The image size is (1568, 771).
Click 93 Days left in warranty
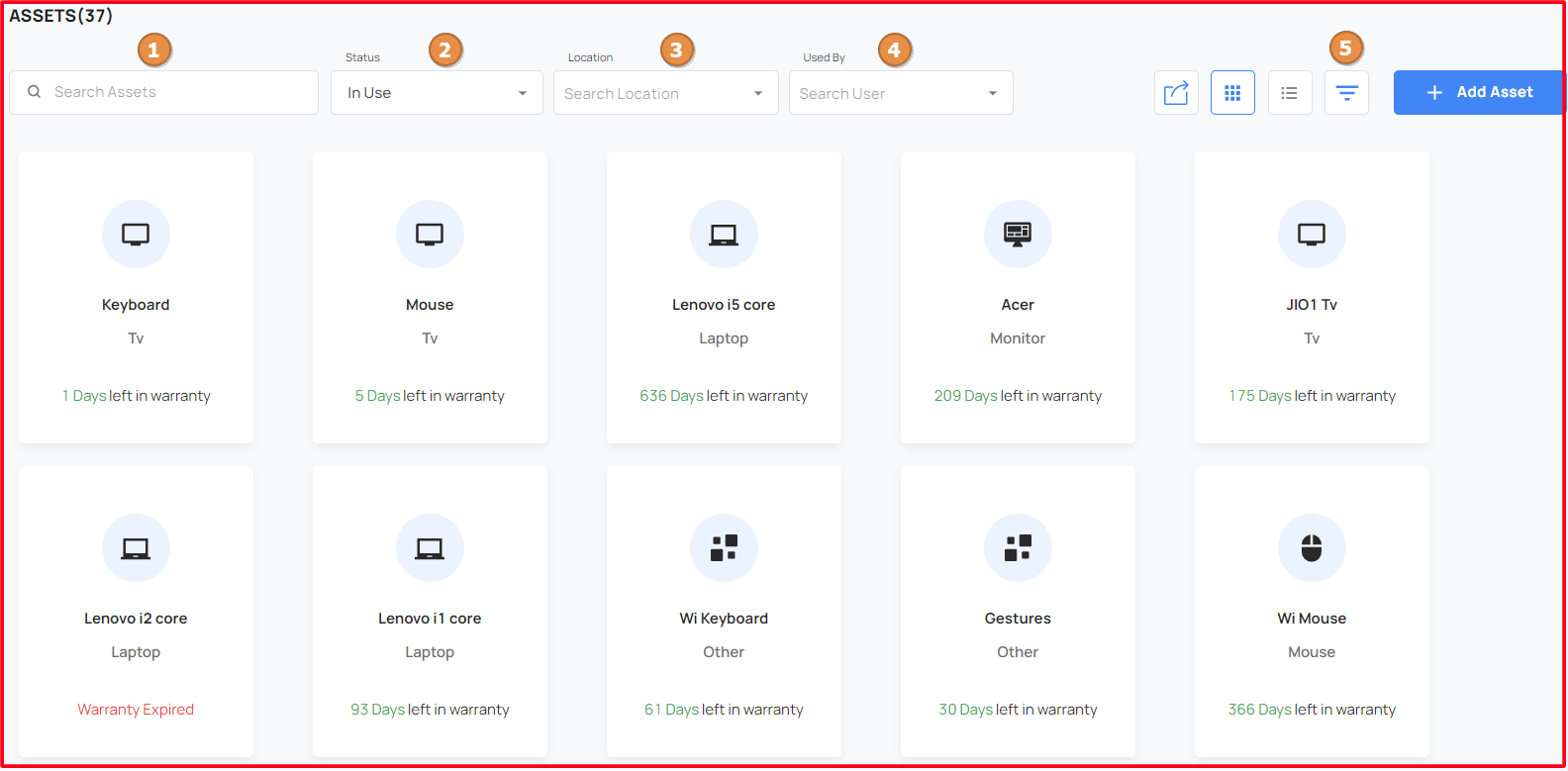(x=430, y=710)
